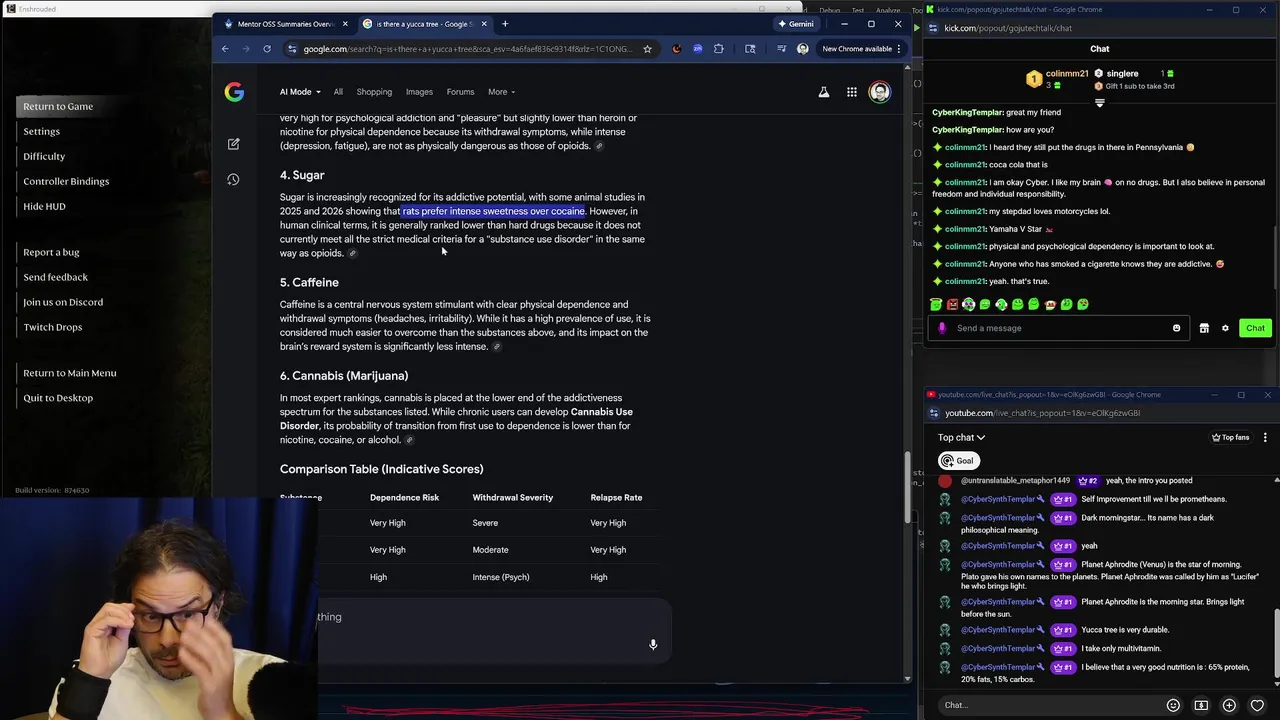This screenshot has width=1280, height=720.
Task: Open the Top chat dropdown in YouTube
Action: pyautogui.click(x=961, y=437)
